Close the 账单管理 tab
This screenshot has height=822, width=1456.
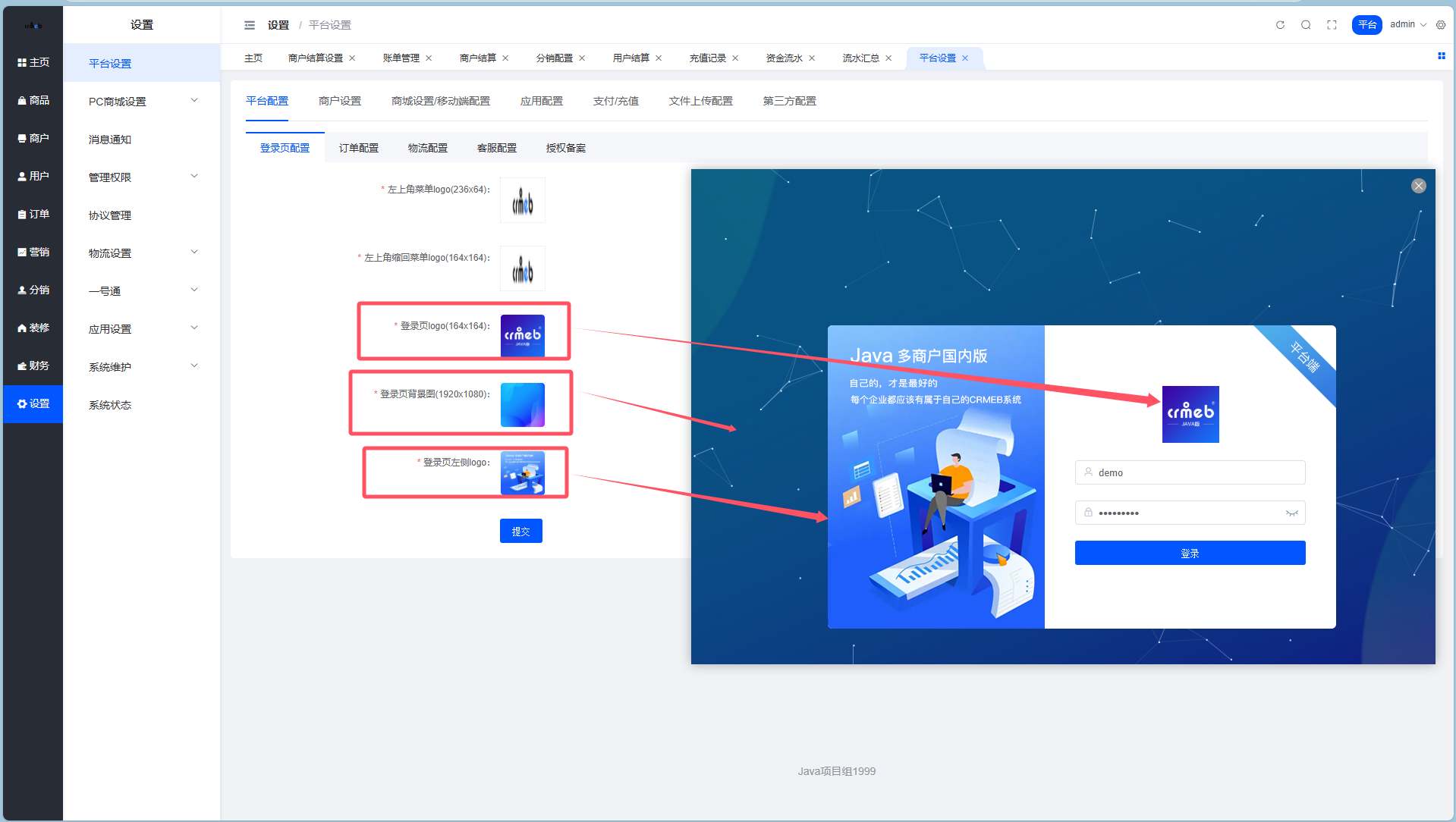(429, 58)
